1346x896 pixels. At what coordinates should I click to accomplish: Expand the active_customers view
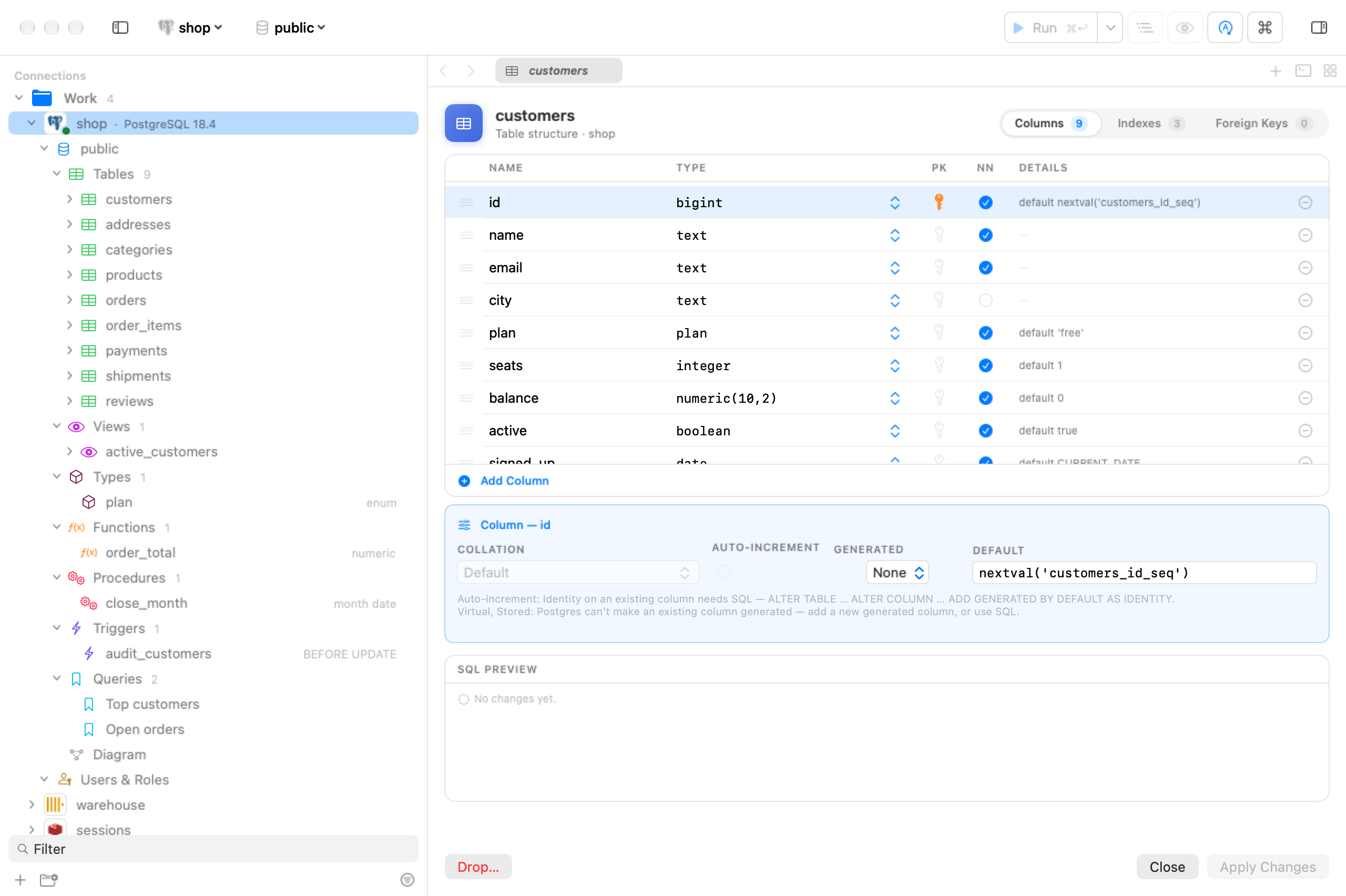(x=69, y=451)
